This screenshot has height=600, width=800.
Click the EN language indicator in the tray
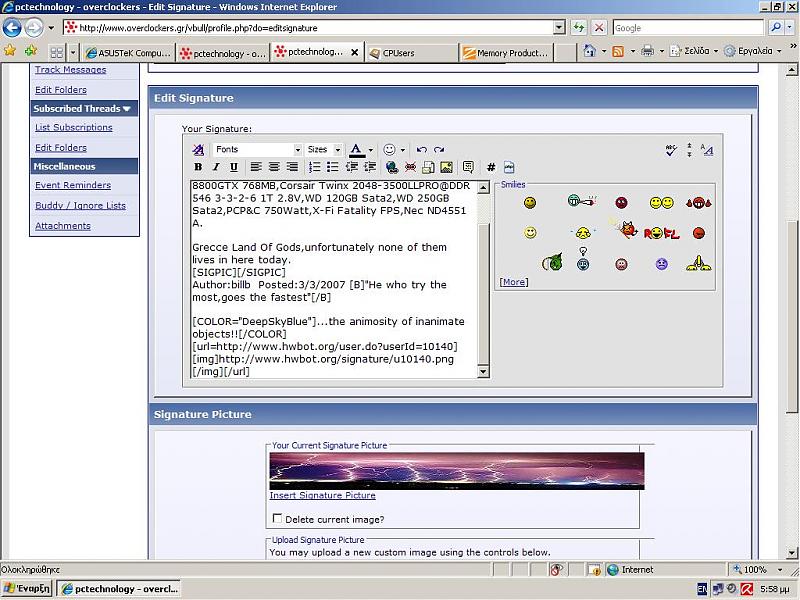coord(702,589)
